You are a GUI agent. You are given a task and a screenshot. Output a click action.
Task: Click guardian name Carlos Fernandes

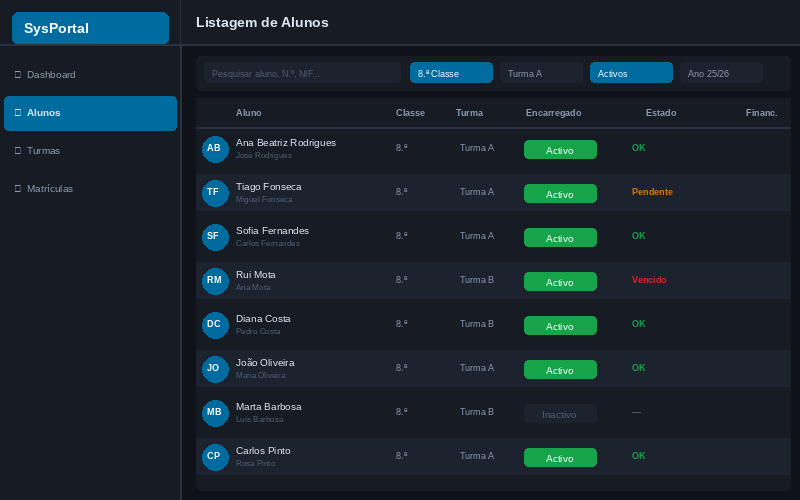pos(268,243)
